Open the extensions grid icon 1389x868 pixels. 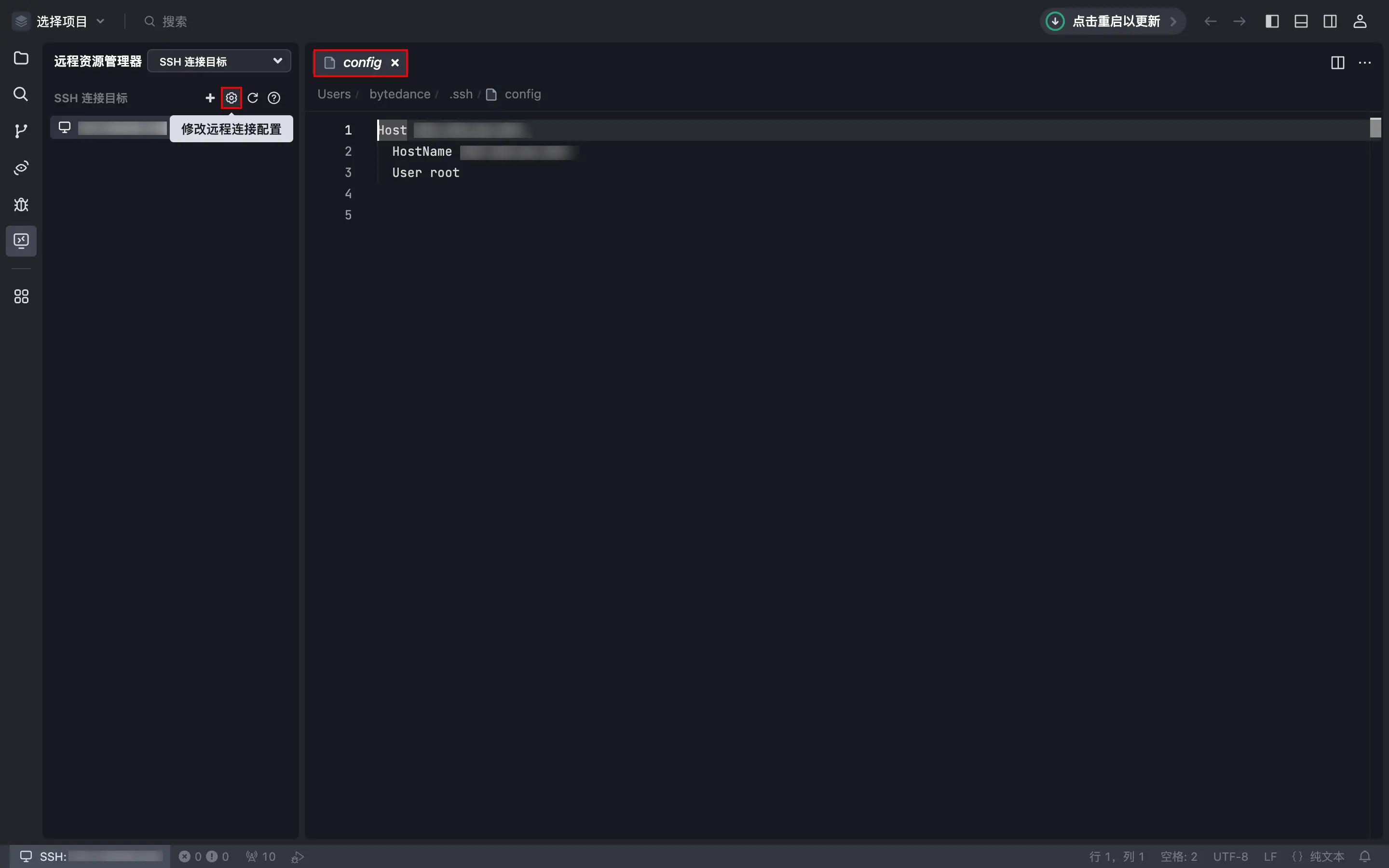(21, 296)
